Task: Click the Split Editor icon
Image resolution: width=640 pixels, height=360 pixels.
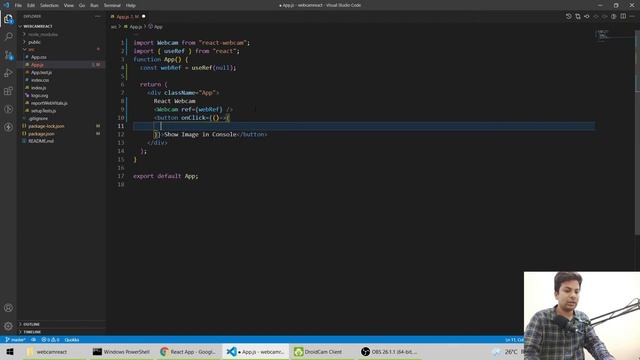Action: 623,16
